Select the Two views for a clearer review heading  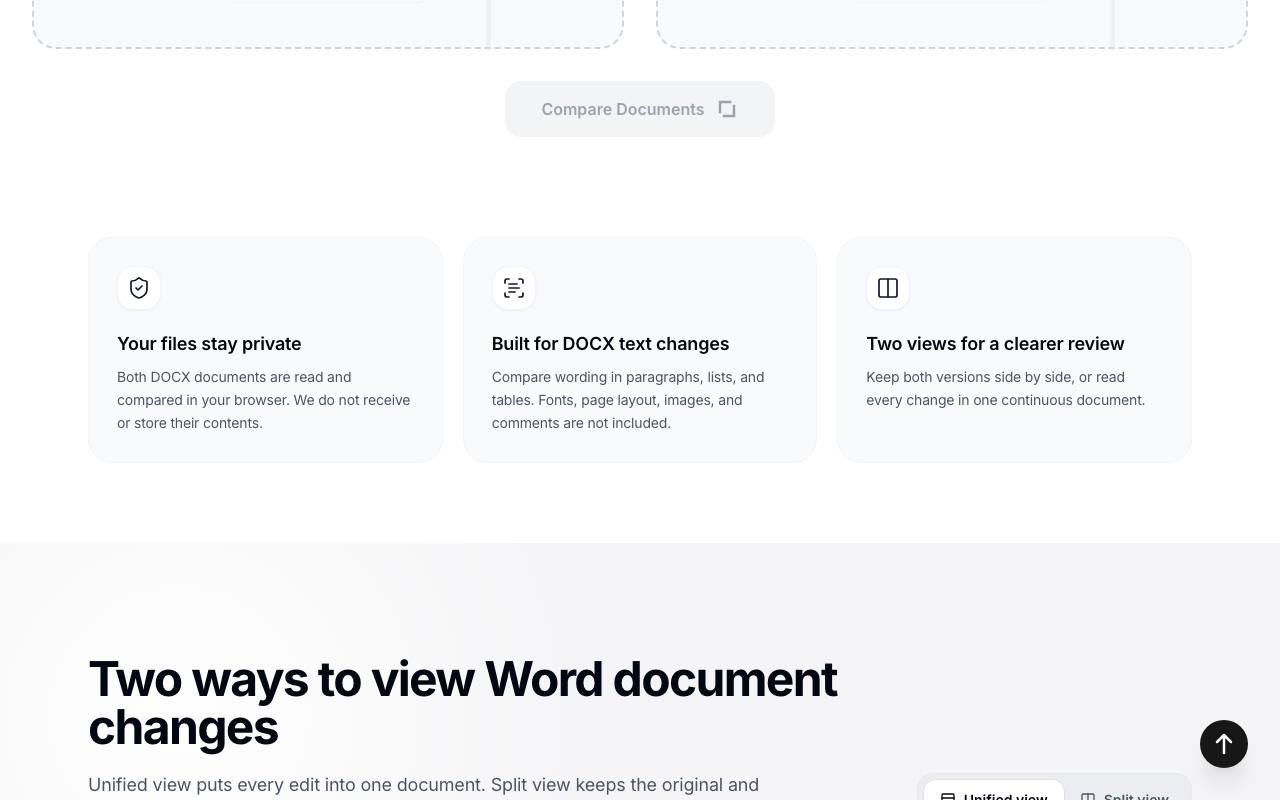coord(995,343)
